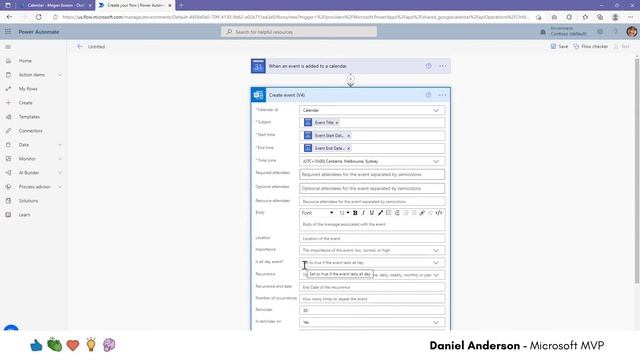Focus the Search for helpful resources box
This screenshot has width=640, height=360.
pos(299,32)
